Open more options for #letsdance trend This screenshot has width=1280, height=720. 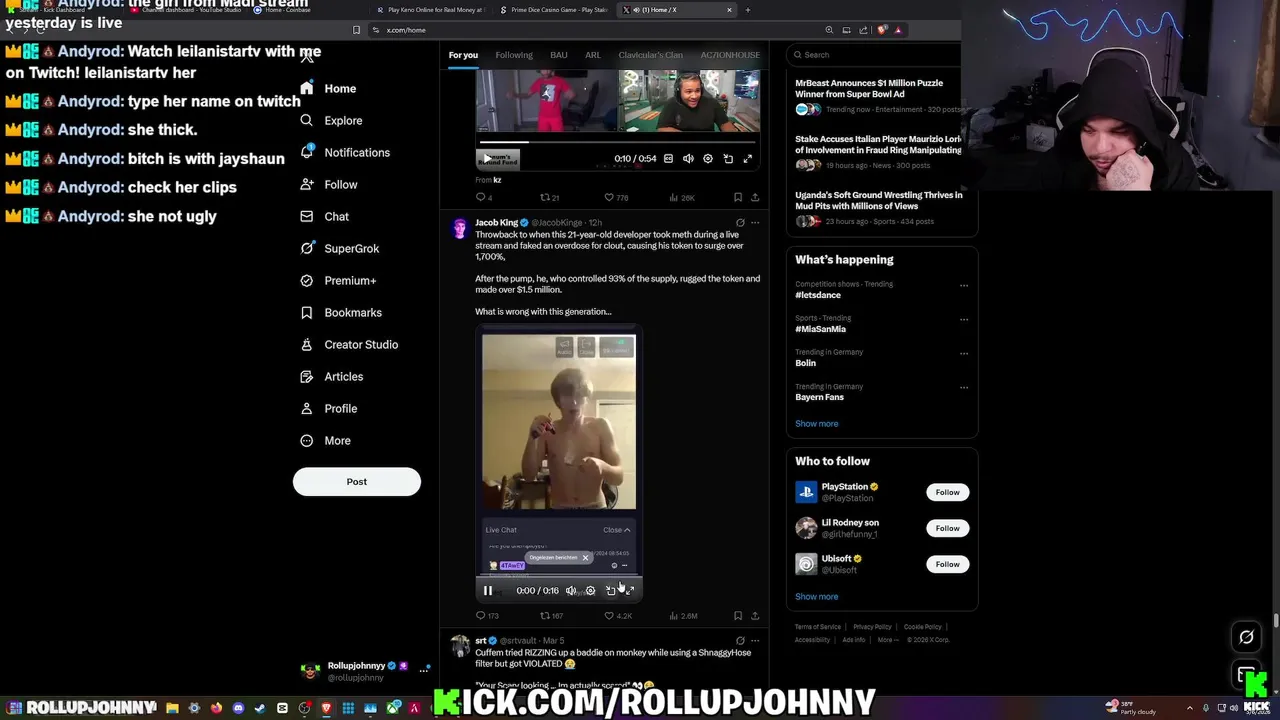click(x=964, y=285)
